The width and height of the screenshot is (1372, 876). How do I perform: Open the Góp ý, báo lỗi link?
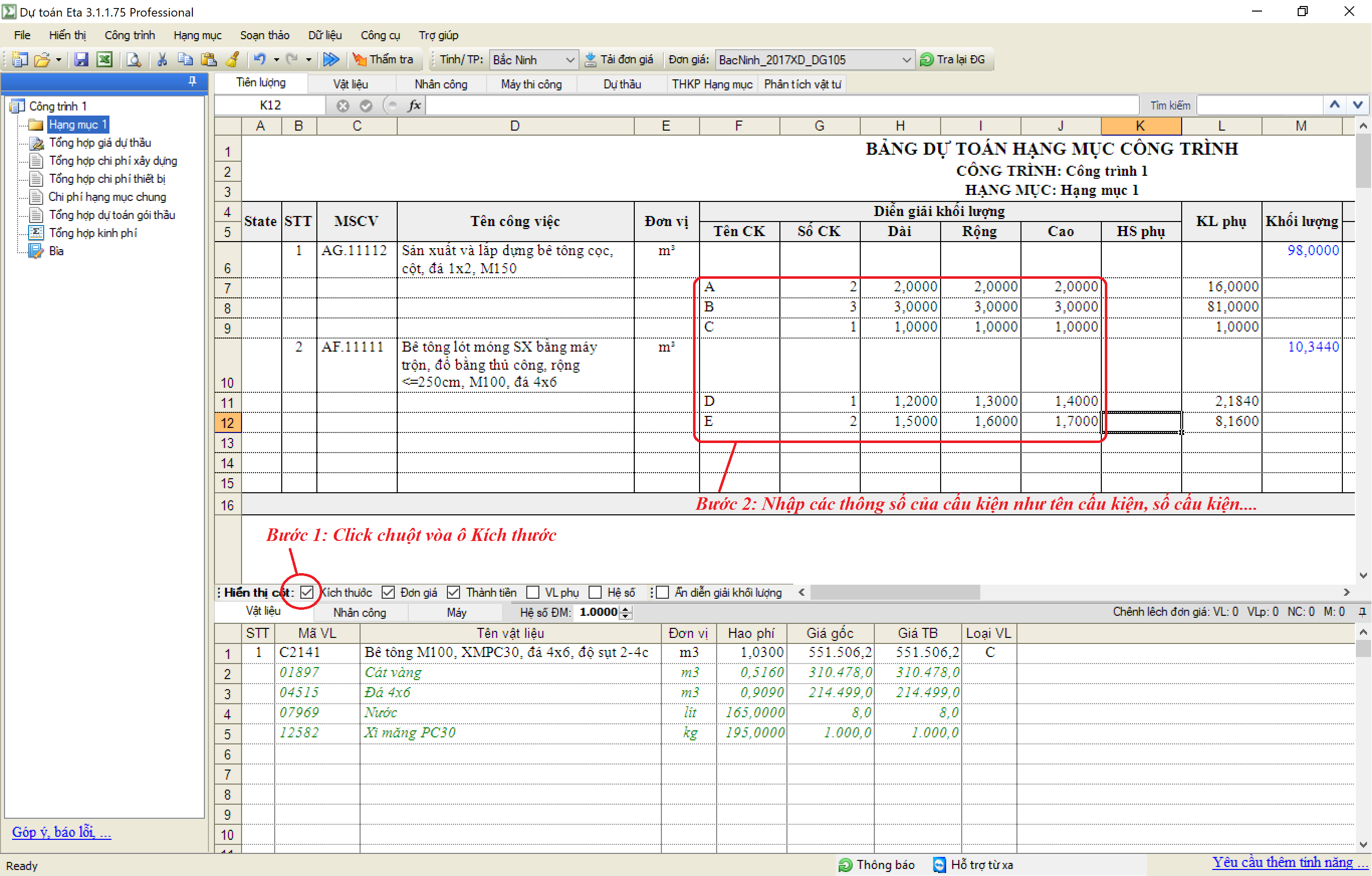(x=62, y=832)
